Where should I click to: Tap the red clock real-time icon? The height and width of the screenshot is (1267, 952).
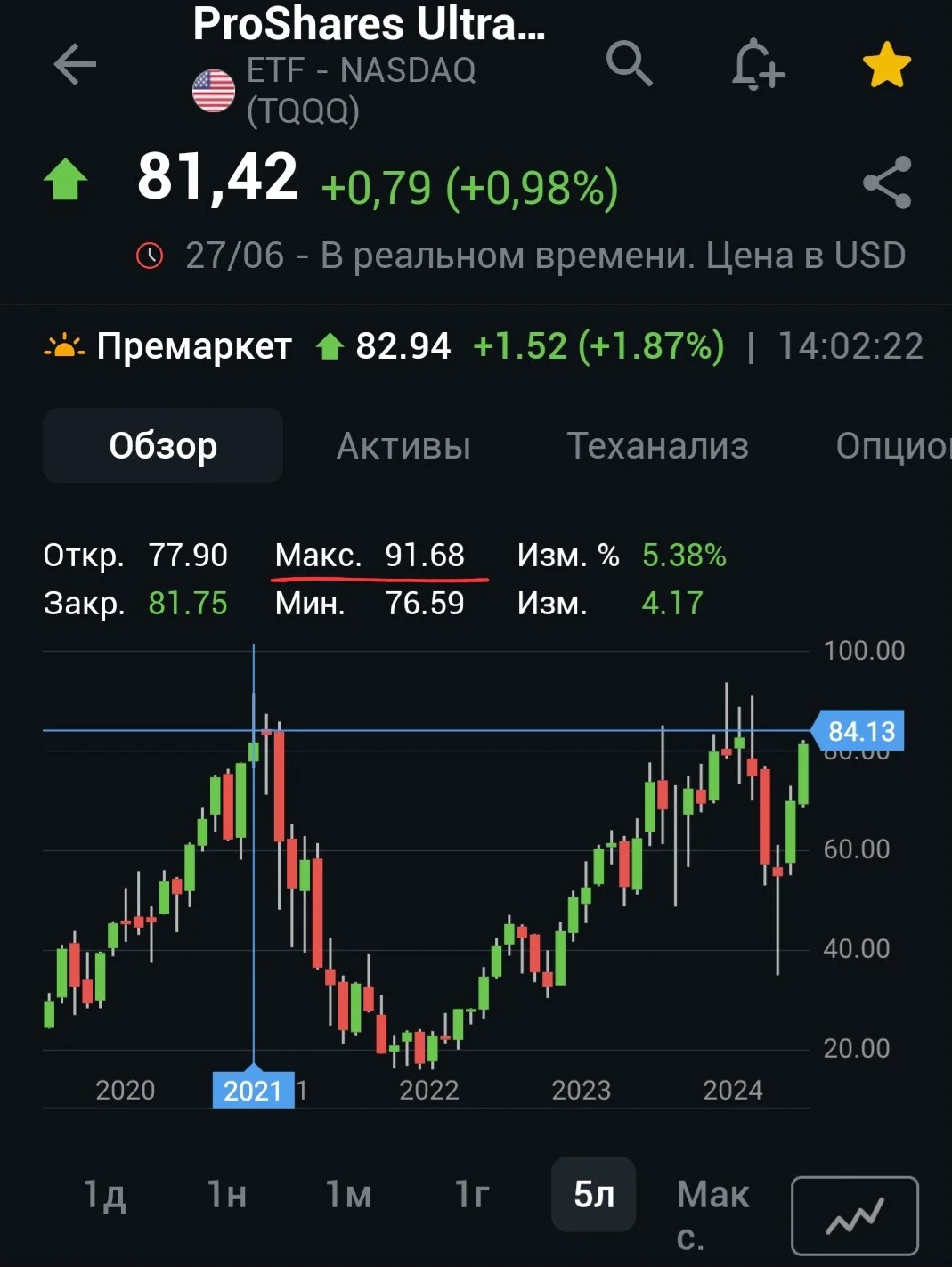(150, 256)
